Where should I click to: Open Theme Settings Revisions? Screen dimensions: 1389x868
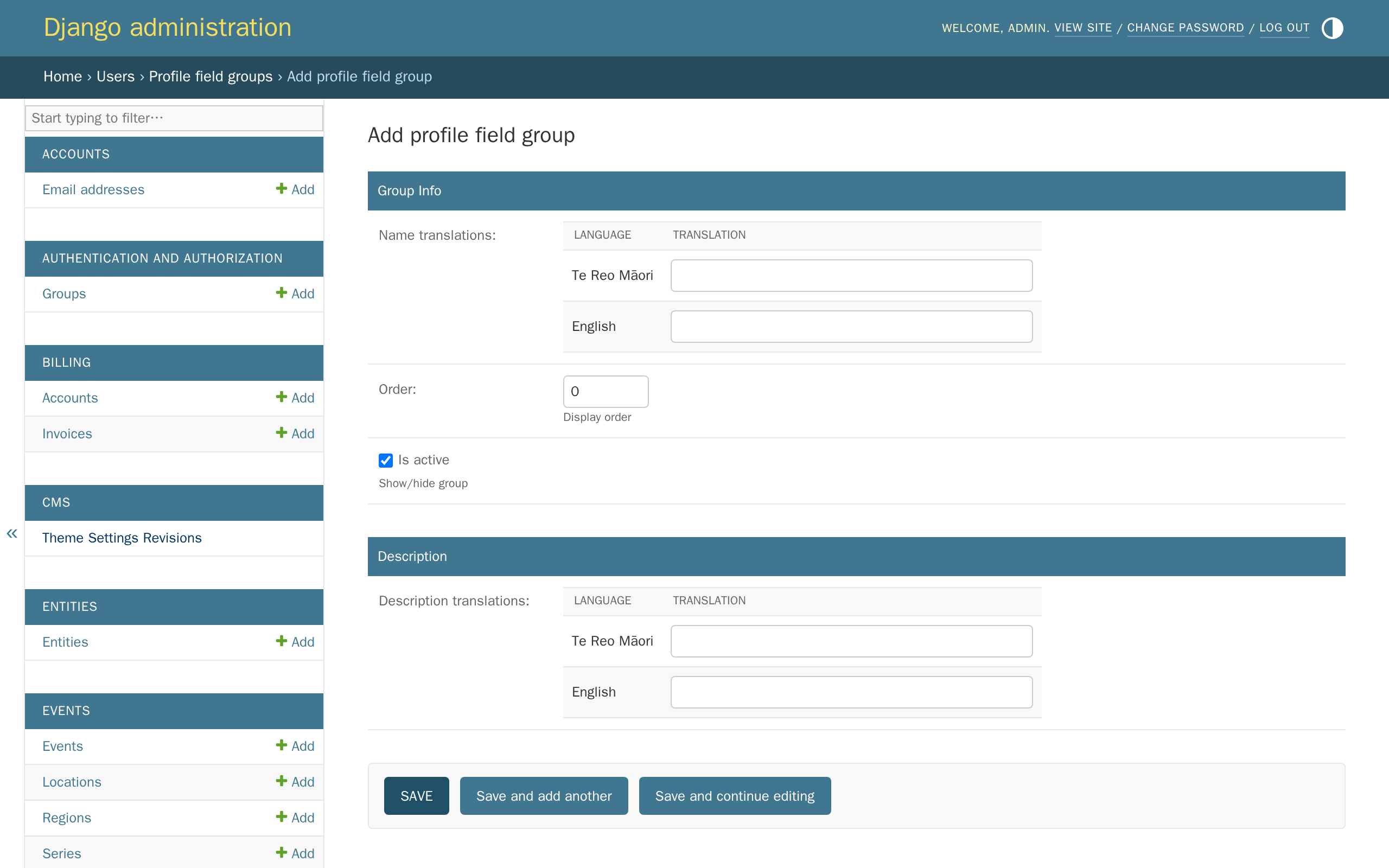coord(122,538)
